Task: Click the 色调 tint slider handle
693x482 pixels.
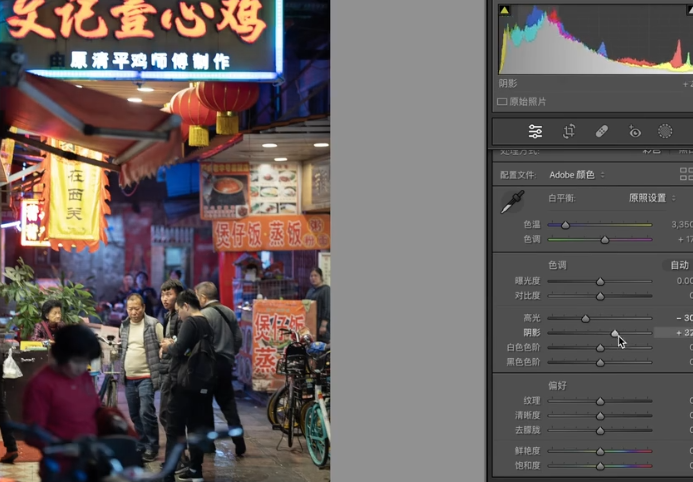Action: pyautogui.click(x=605, y=240)
